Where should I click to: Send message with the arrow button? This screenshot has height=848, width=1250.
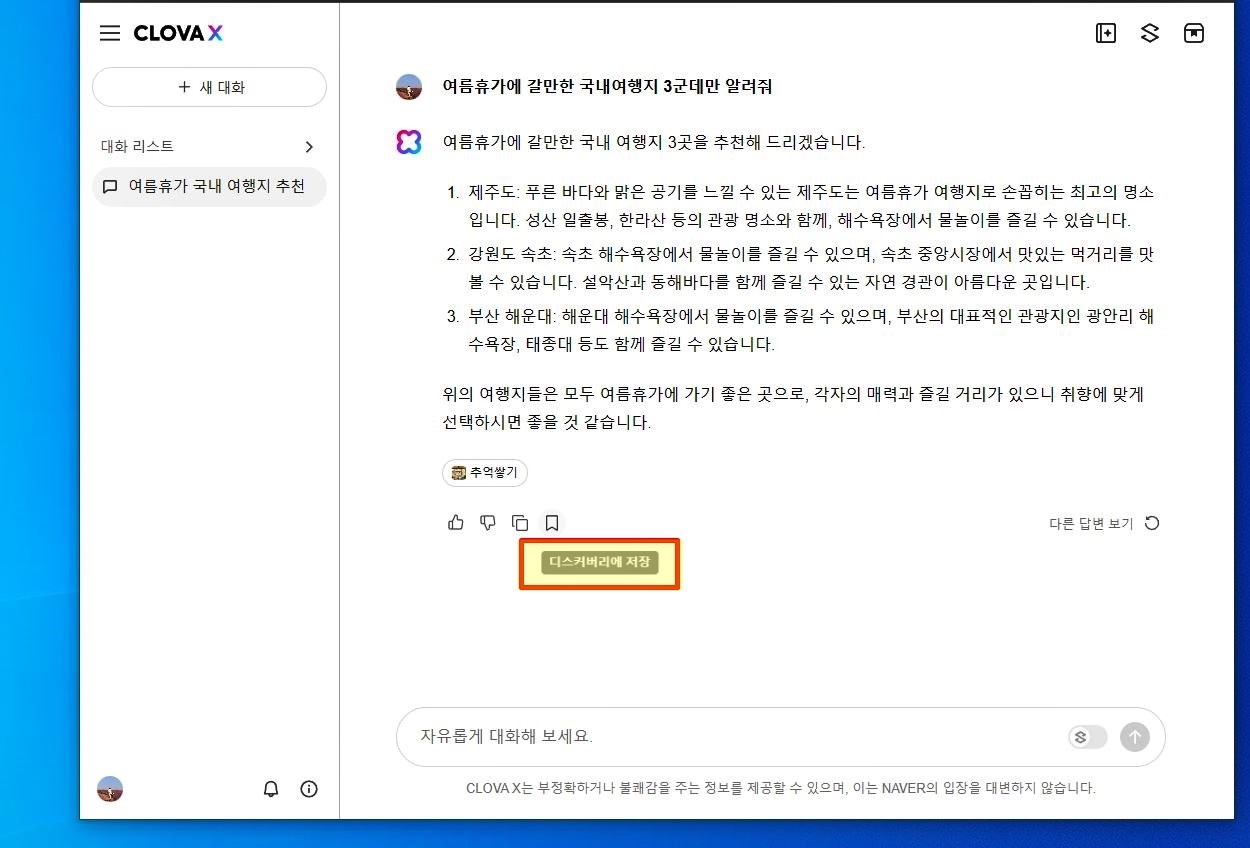pyautogui.click(x=1134, y=738)
